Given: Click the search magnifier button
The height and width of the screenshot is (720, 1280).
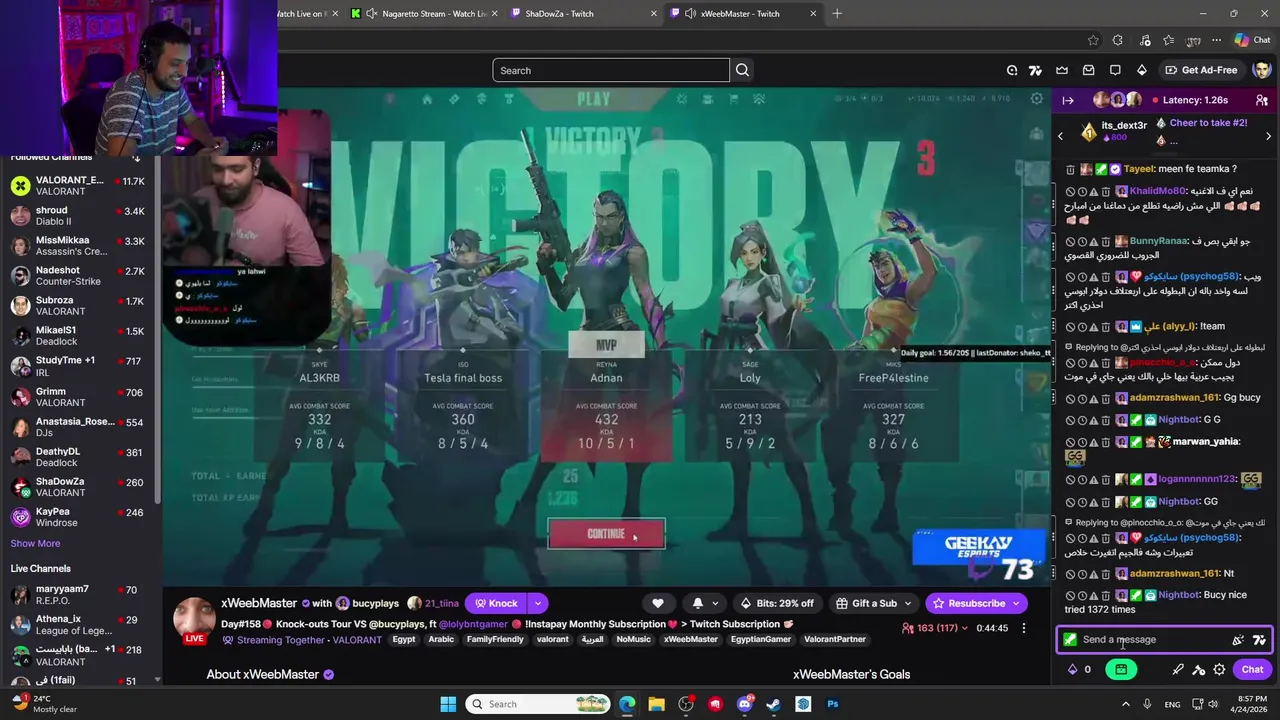Looking at the screenshot, I should 742,70.
